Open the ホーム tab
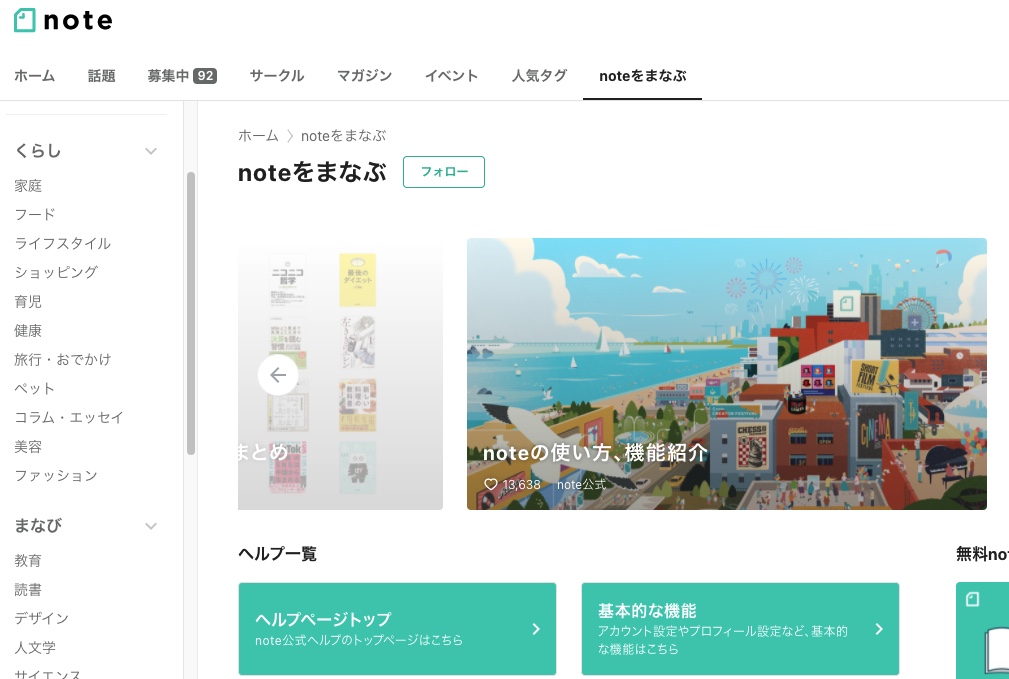Screen dimensions: 1009x679 [35, 76]
